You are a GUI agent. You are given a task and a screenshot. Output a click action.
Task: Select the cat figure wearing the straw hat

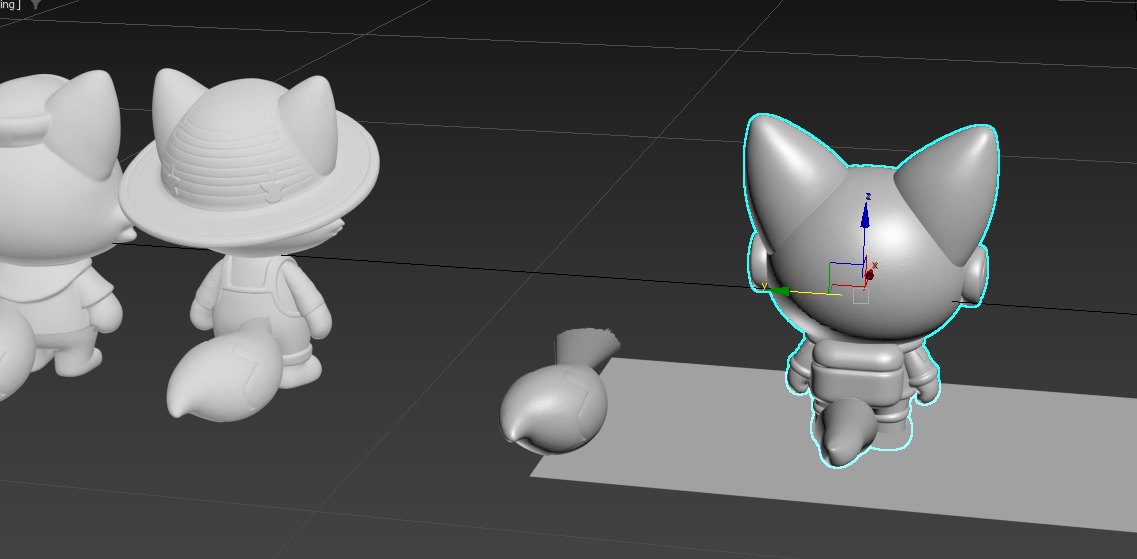(247, 247)
